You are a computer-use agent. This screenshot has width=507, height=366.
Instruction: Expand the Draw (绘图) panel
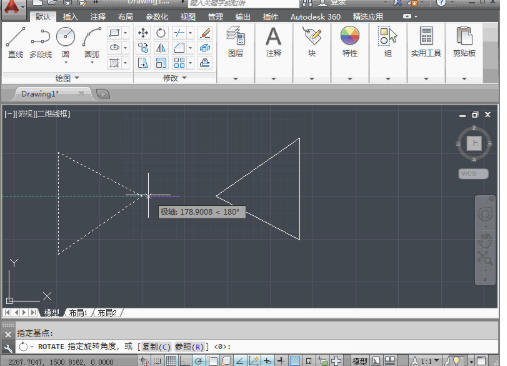(67, 78)
